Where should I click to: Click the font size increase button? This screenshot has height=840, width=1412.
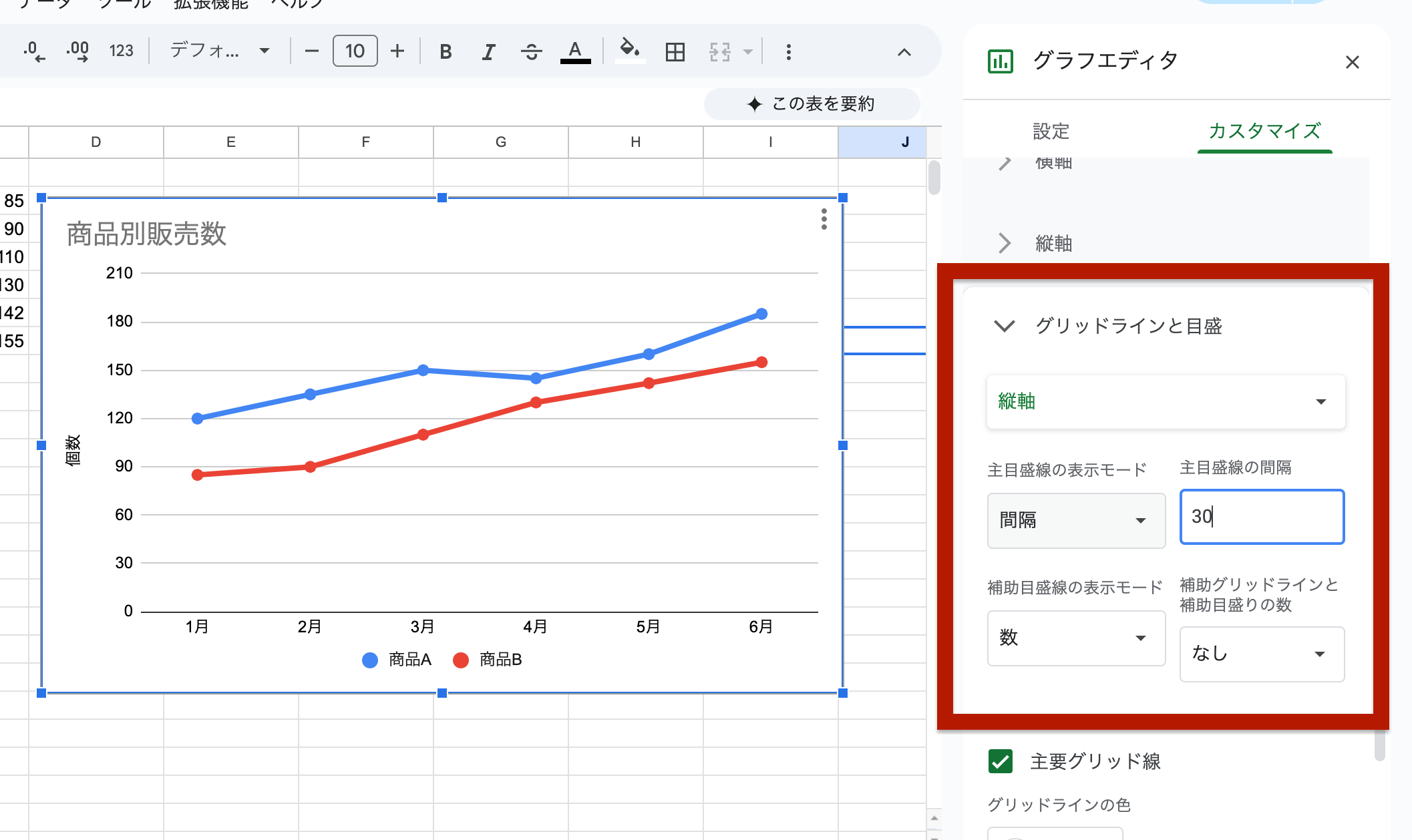click(397, 51)
